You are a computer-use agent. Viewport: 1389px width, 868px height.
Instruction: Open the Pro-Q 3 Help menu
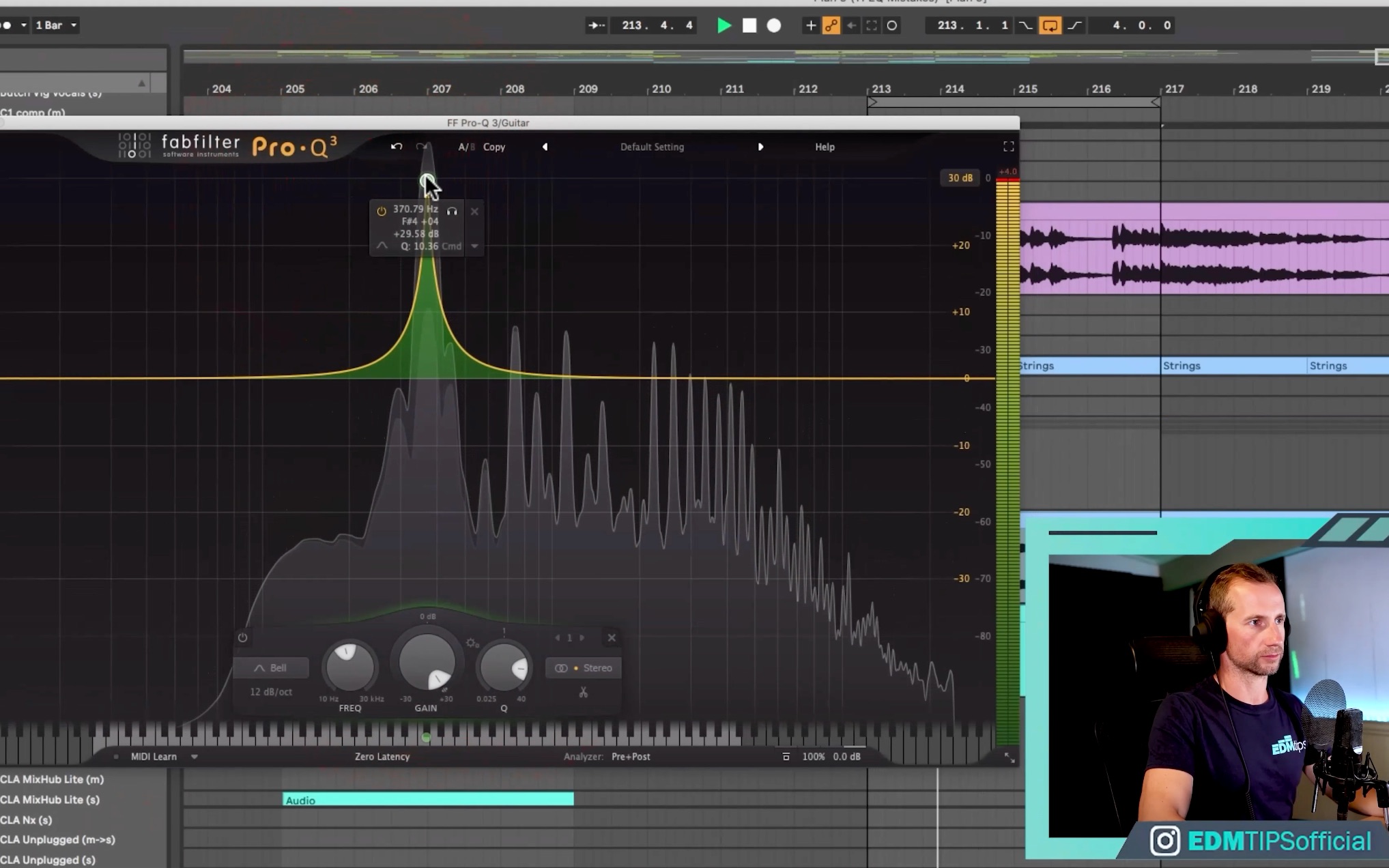825,147
